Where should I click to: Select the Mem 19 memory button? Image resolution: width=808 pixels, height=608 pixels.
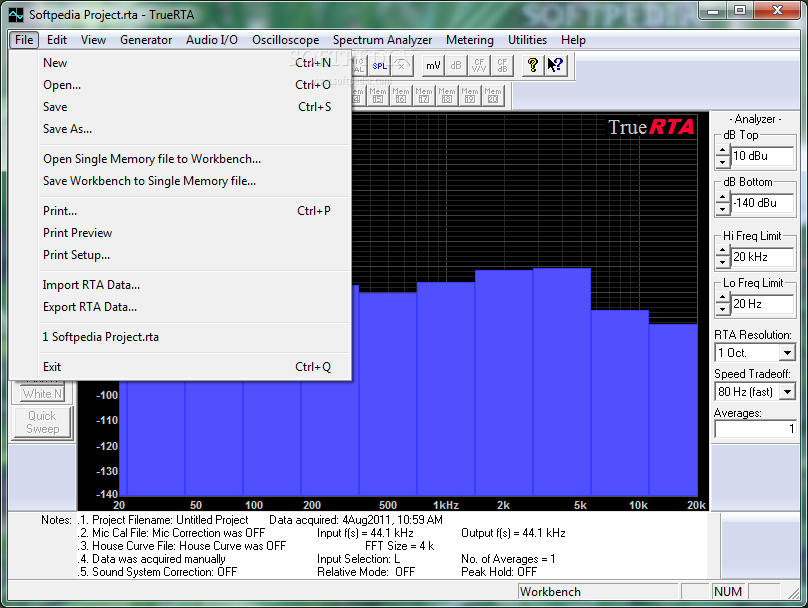point(469,95)
